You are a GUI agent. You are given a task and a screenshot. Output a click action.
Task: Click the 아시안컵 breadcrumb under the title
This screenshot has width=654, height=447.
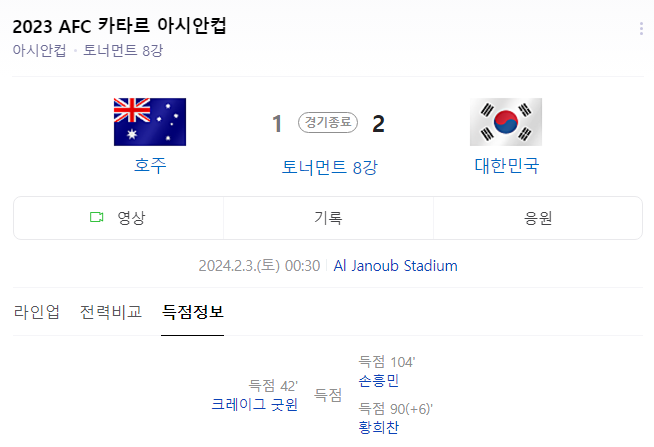tap(40, 50)
